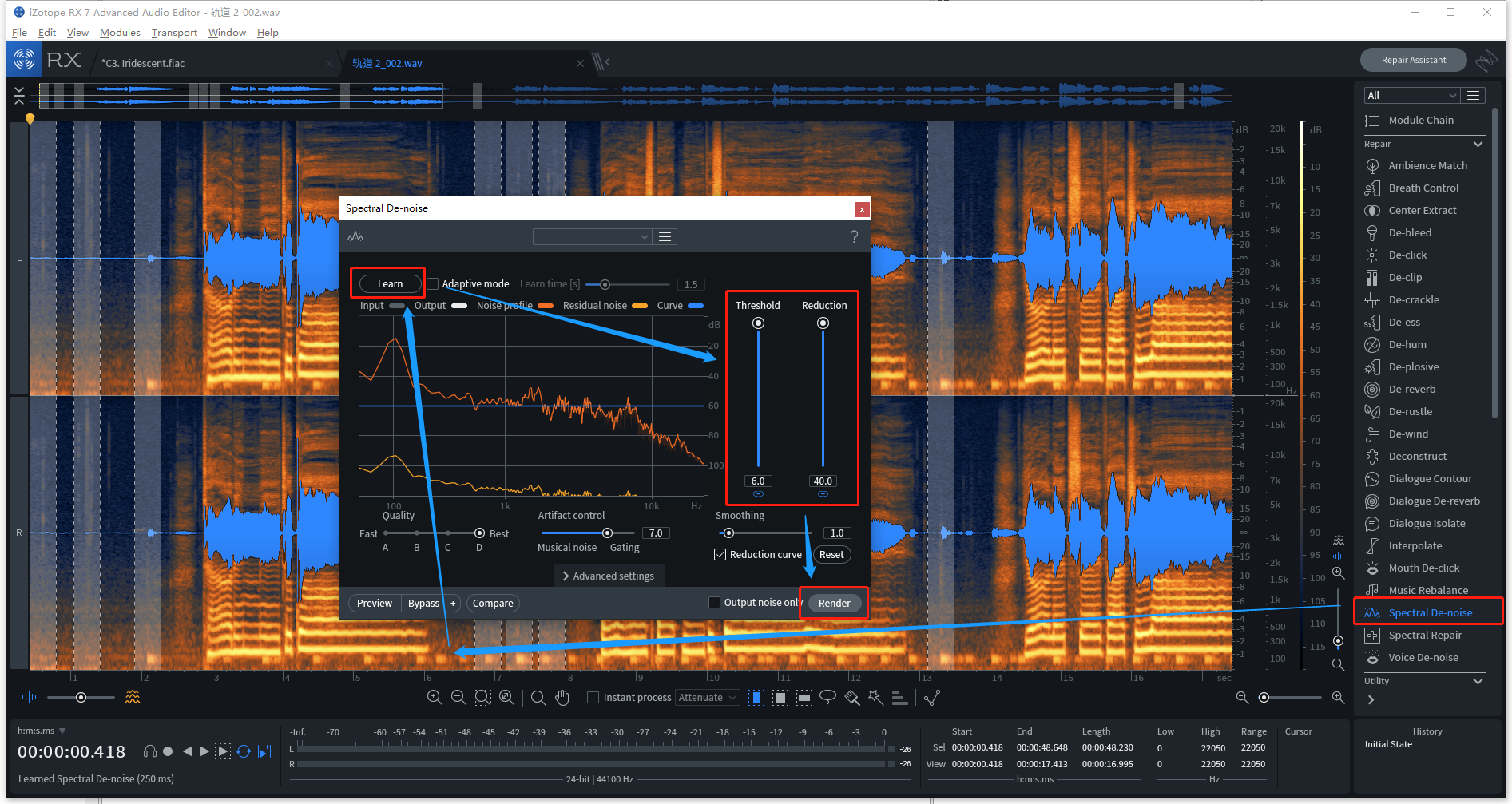Toggle loop playback
Viewport: 1512px width, 804px height.
[x=244, y=751]
